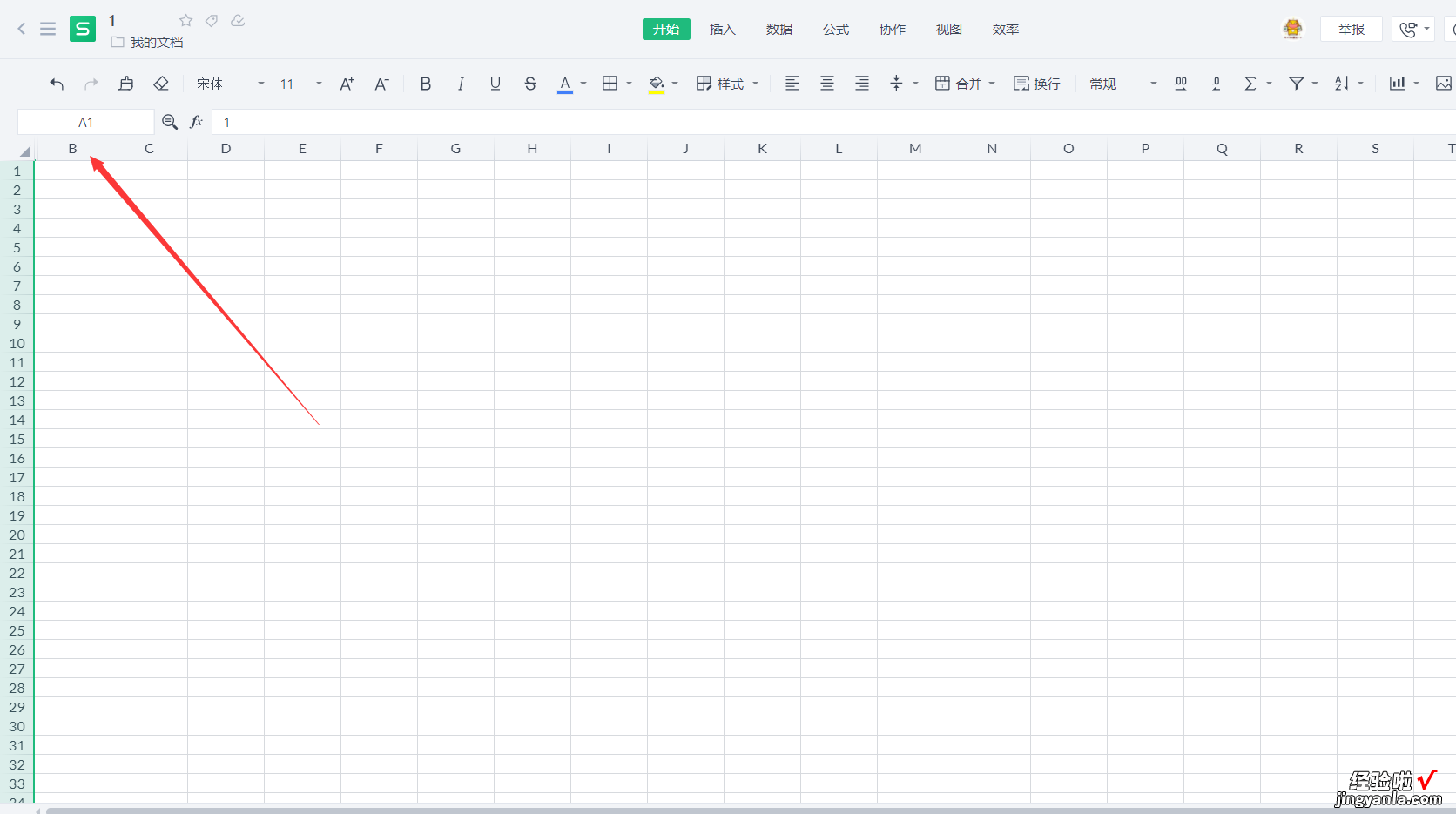1456x814 pixels.
Task: Increase font size with A+ icon
Action: (347, 84)
